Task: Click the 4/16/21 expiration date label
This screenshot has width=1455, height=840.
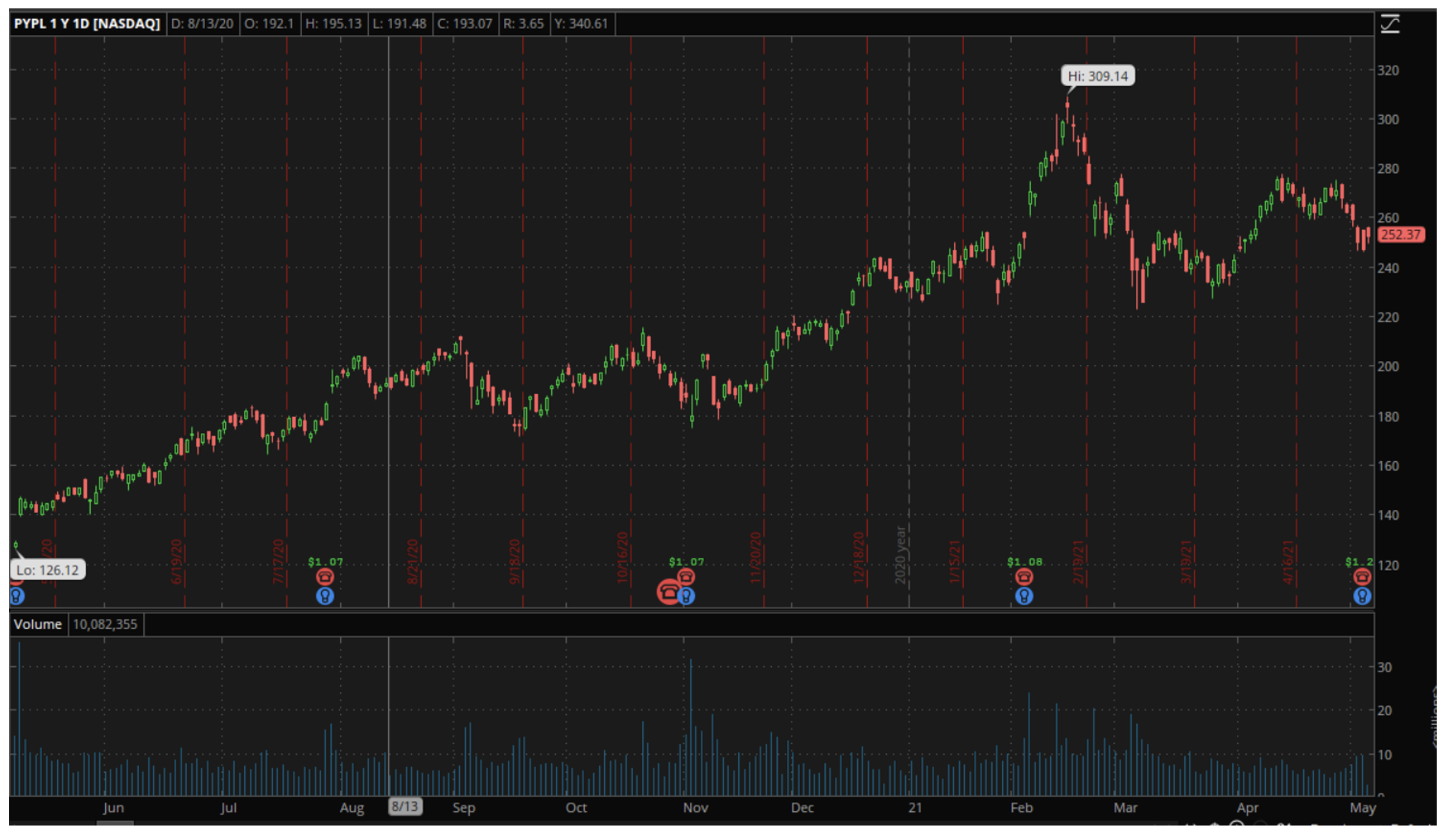Action: (1288, 562)
